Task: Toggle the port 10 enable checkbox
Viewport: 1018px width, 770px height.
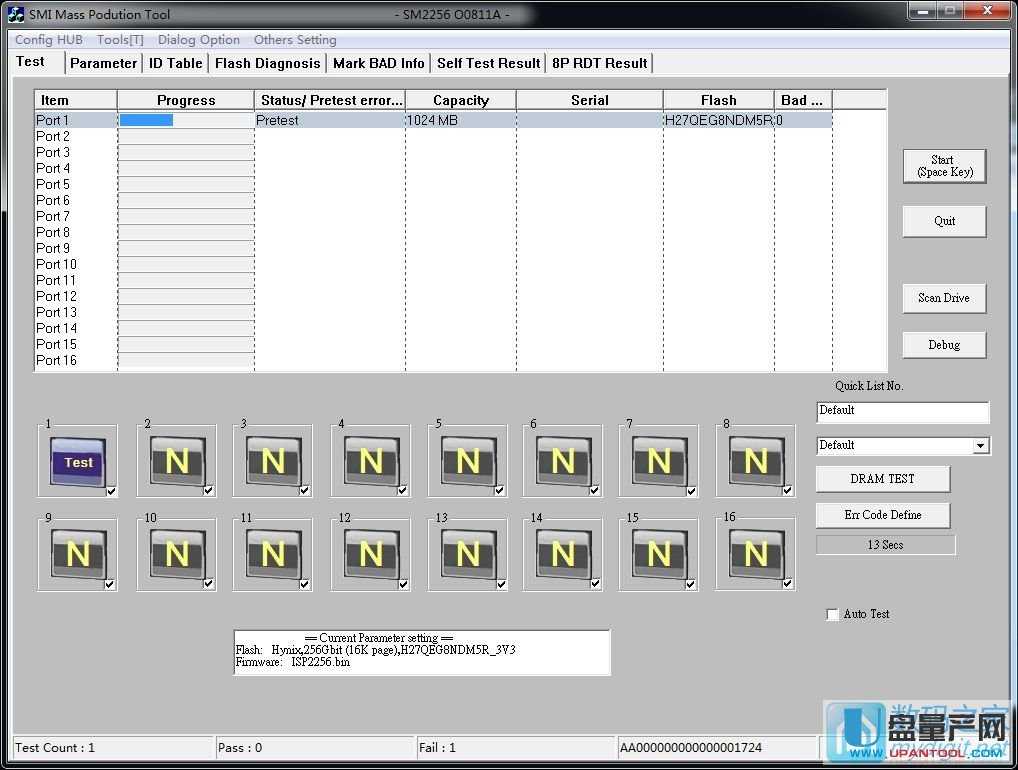Action: tap(208, 584)
